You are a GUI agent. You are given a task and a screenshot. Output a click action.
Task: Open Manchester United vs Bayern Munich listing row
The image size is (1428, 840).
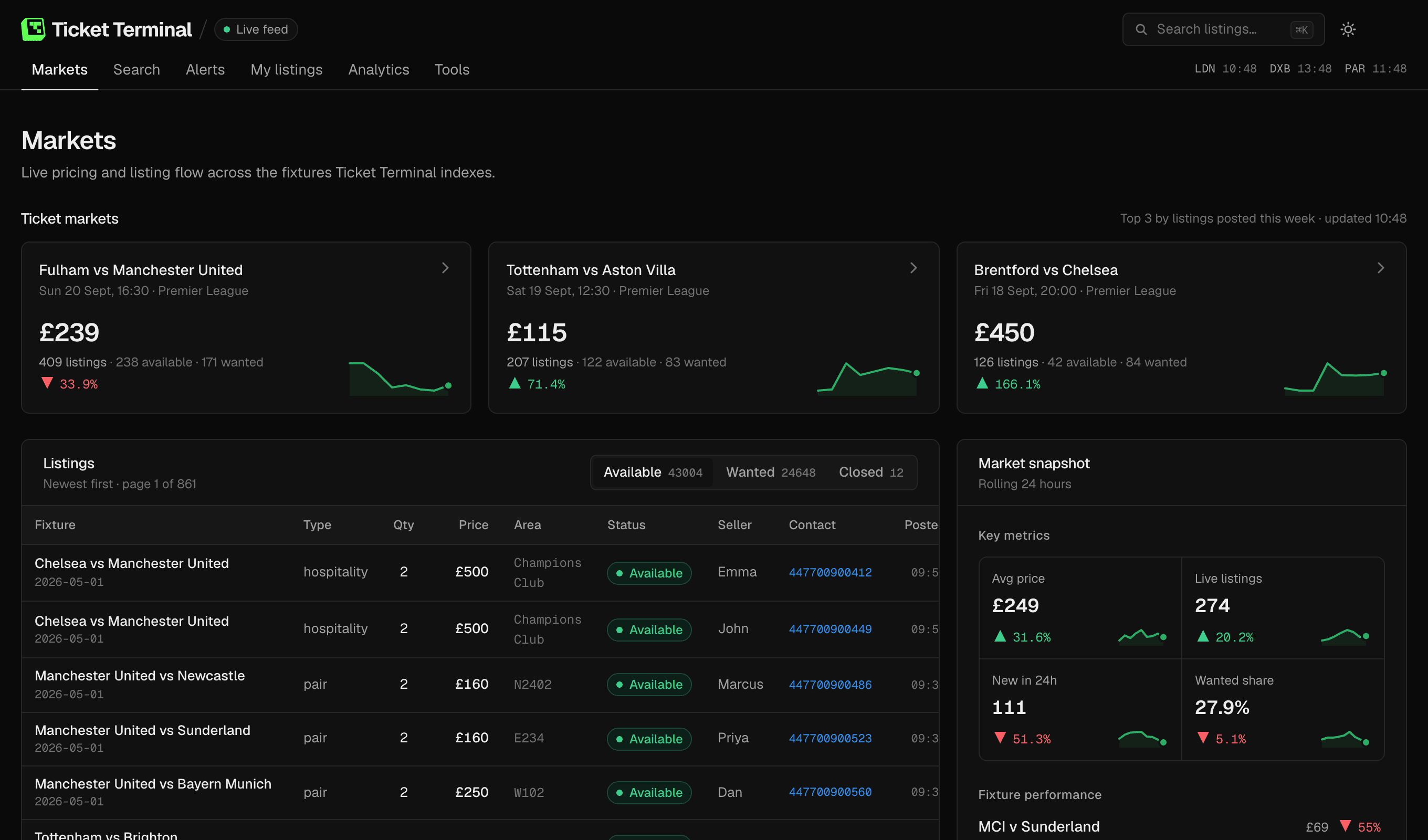point(480,792)
